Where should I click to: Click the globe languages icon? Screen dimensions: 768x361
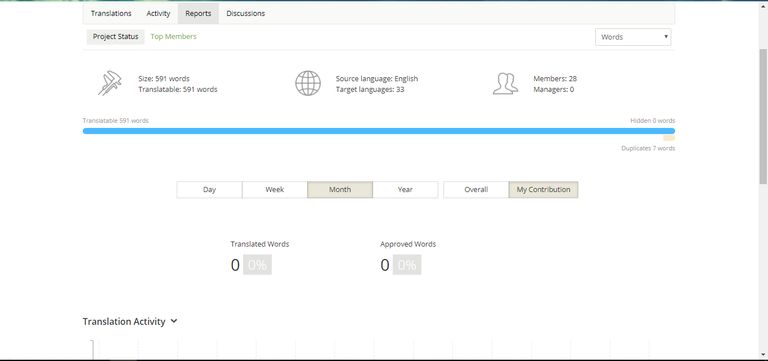[308, 83]
